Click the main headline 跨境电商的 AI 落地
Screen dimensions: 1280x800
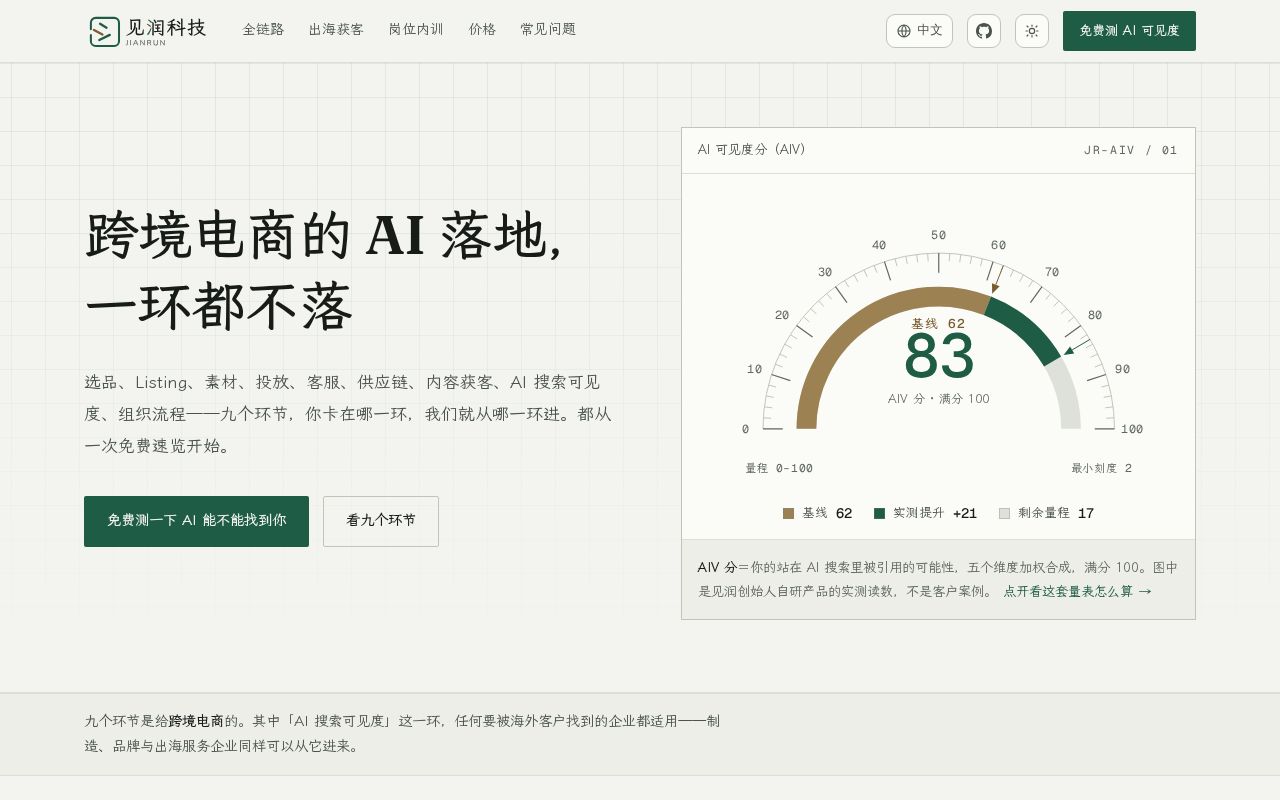pyautogui.click(x=324, y=236)
